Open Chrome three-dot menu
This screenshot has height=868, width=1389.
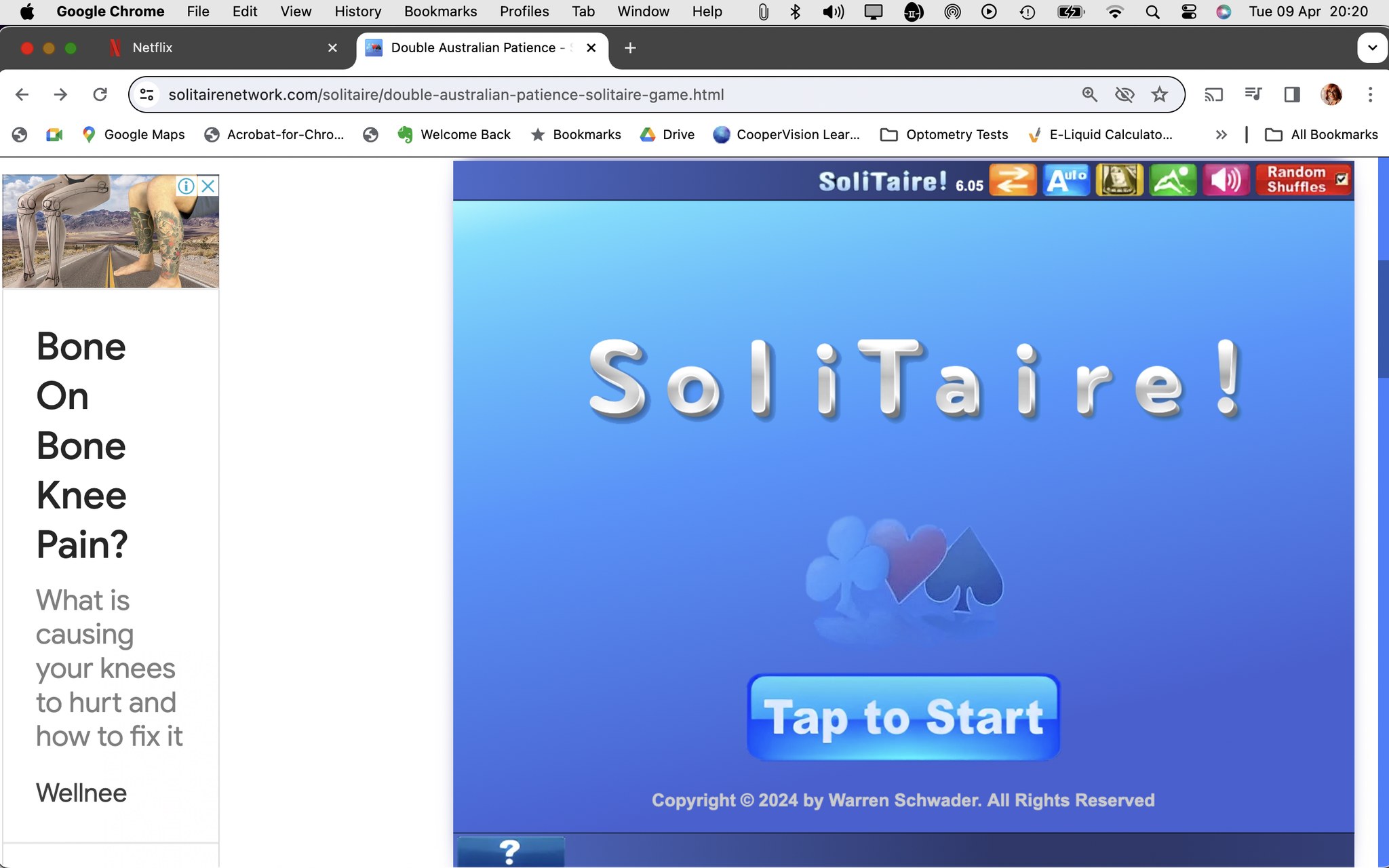(x=1370, y=94)
